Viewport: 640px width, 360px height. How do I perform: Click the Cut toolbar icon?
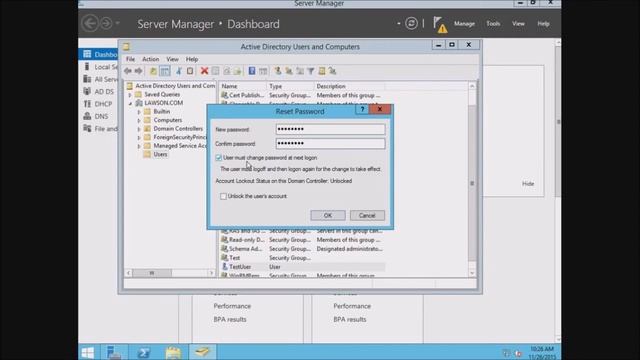[x=179, y=71]
